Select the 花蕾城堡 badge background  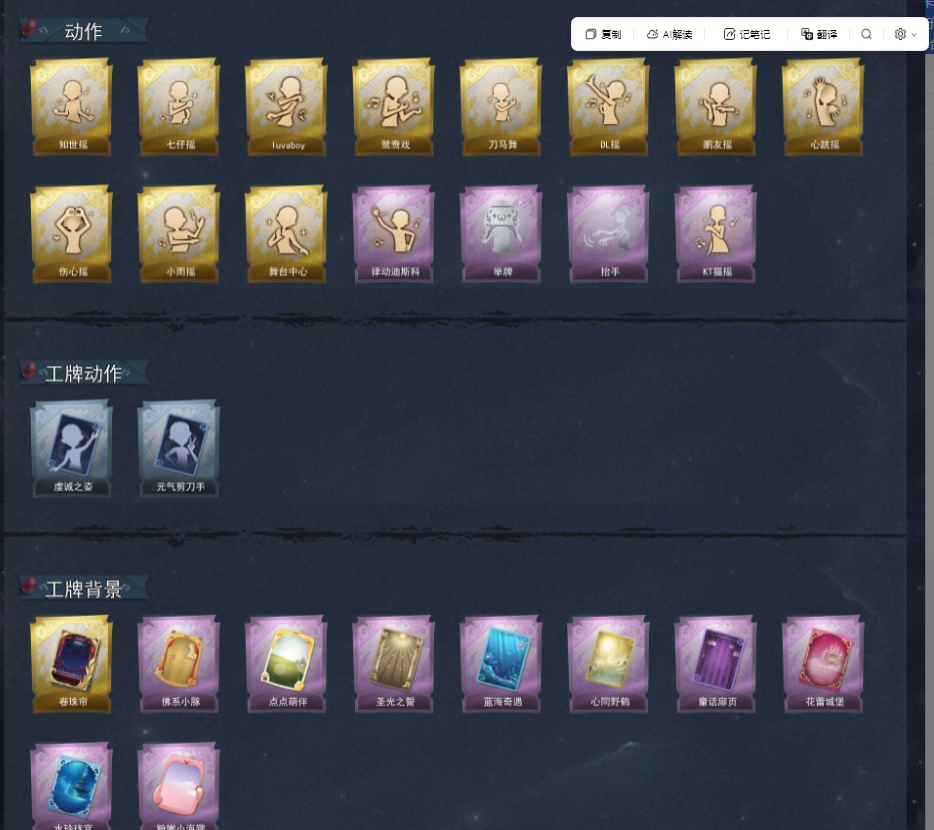pyautogui.click(x=823, y=664)
